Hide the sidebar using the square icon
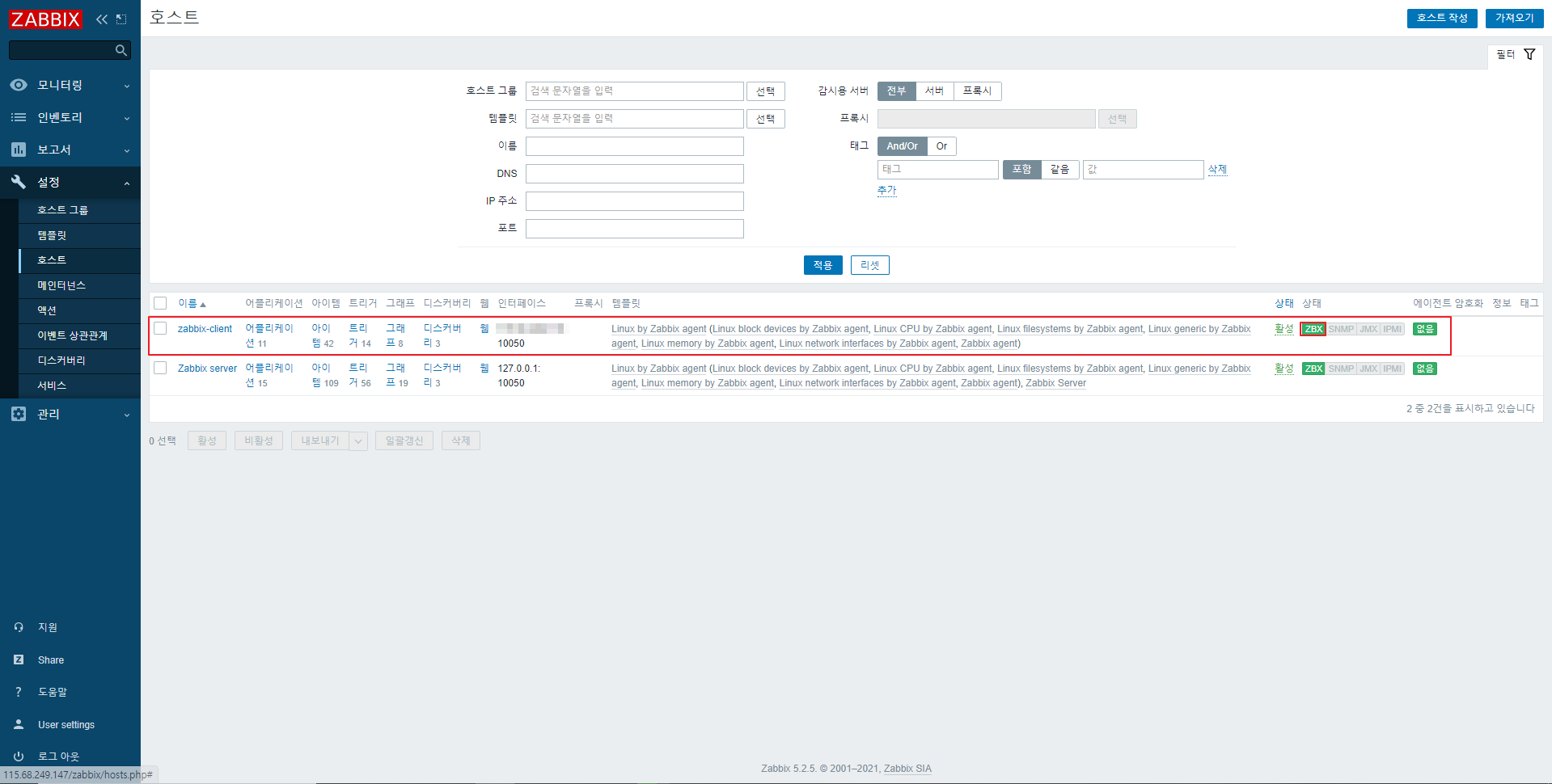This screenshot has height=784, width=1552. click(x=121, y=19)
